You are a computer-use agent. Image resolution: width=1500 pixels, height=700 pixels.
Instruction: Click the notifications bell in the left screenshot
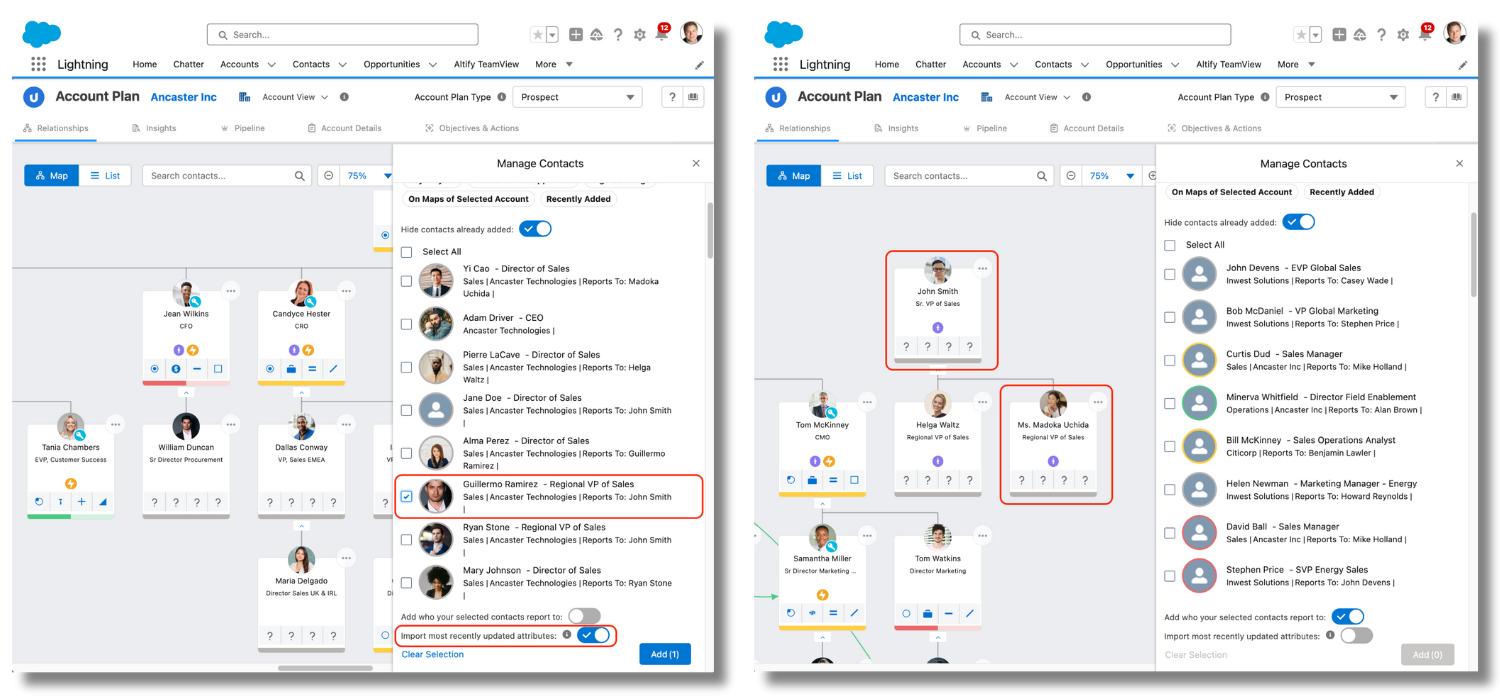[x=661, y=34]
